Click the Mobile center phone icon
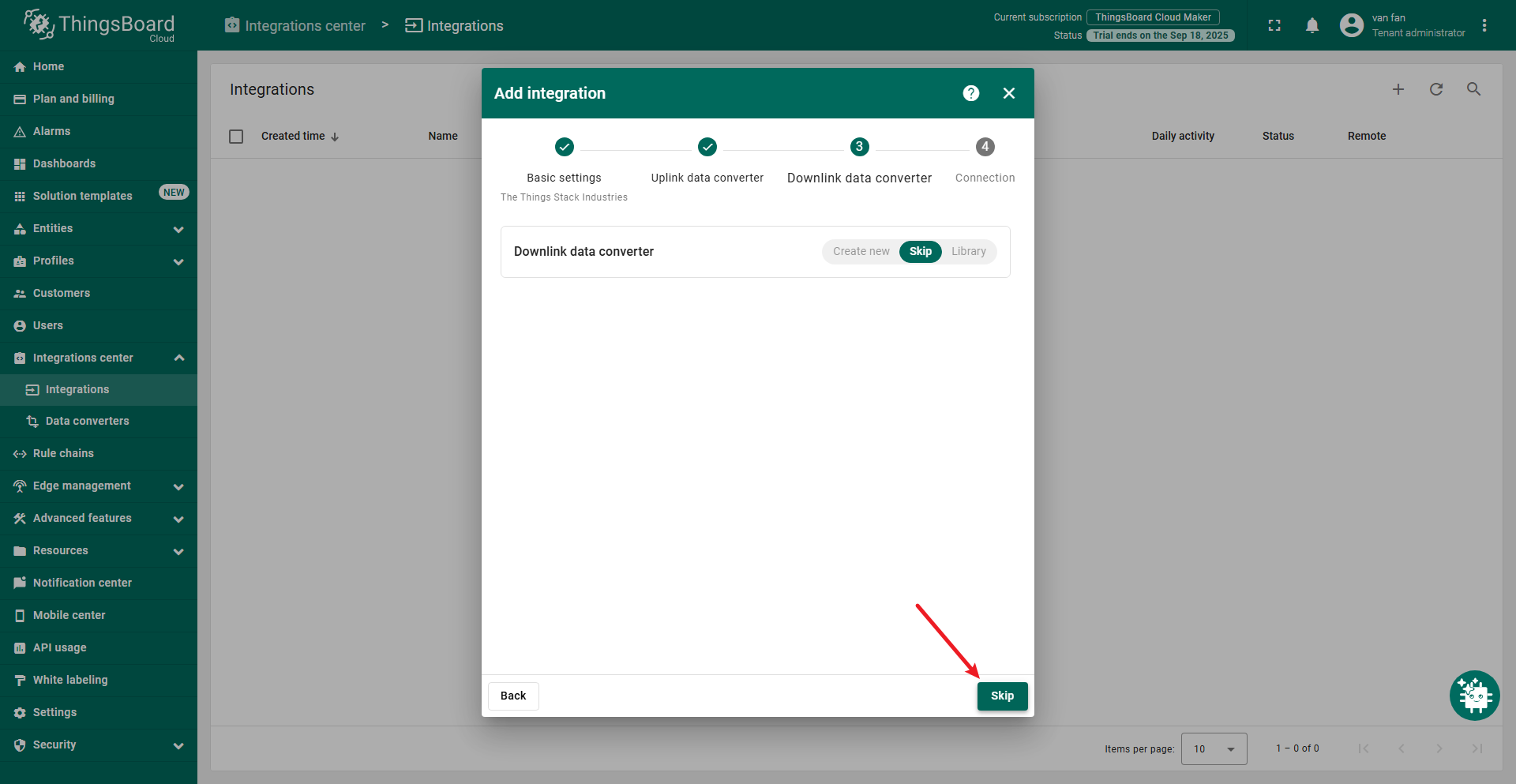The height and width of the screenshot is (784, 1516). tap(20, 616)
